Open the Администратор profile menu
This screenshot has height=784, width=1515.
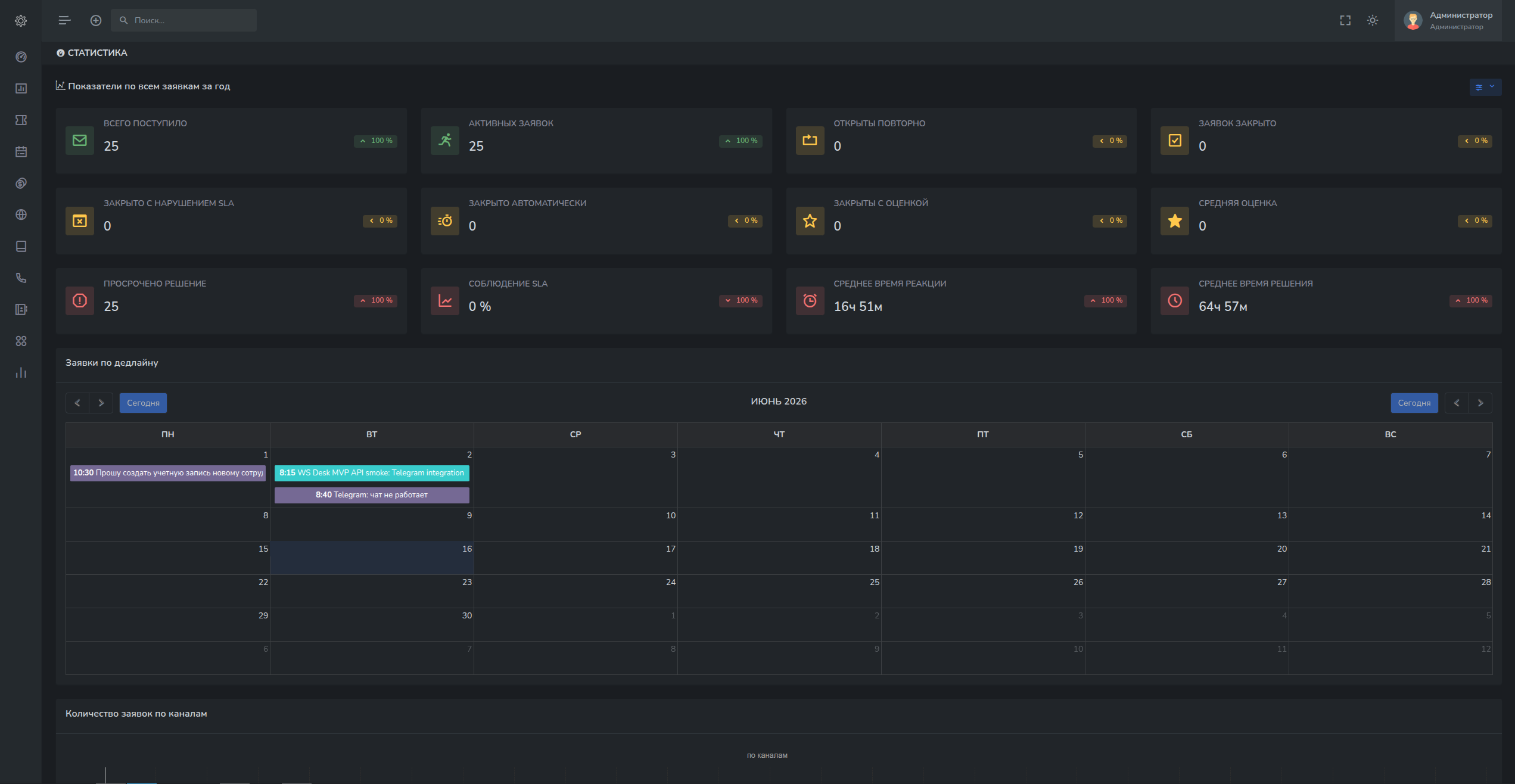[x=1448, y=20]
